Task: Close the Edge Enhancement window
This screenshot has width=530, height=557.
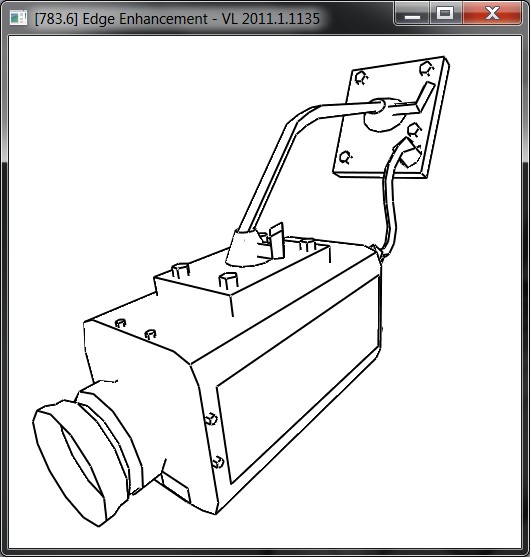Action: (x=492, y=14)
